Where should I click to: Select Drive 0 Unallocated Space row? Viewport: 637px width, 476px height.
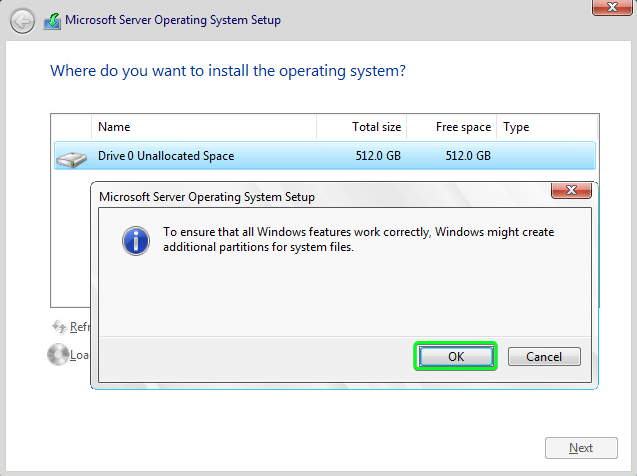[325, 156]
